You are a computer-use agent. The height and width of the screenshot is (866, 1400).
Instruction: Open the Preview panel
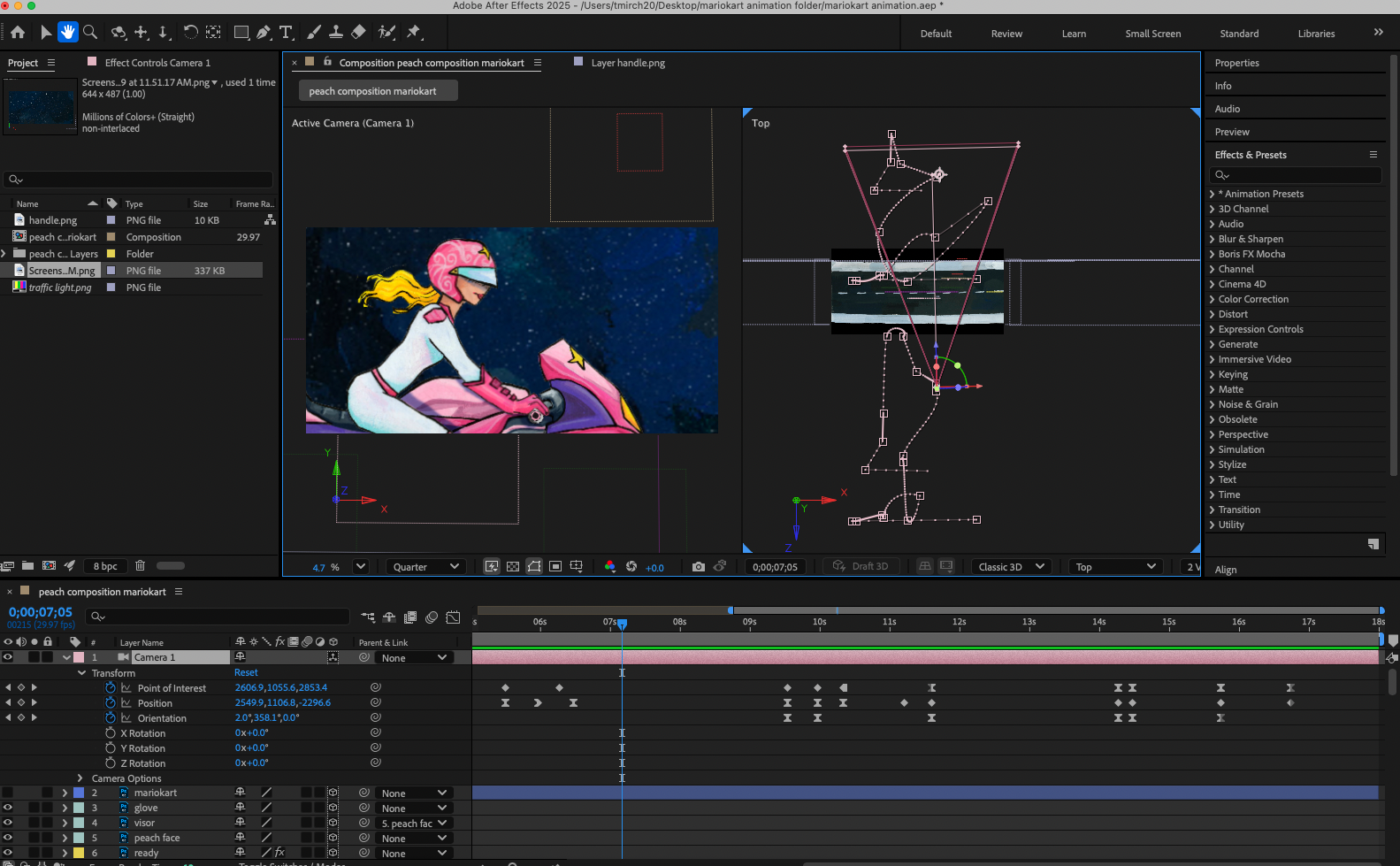pyautogui.click(x=1232, y=132)
